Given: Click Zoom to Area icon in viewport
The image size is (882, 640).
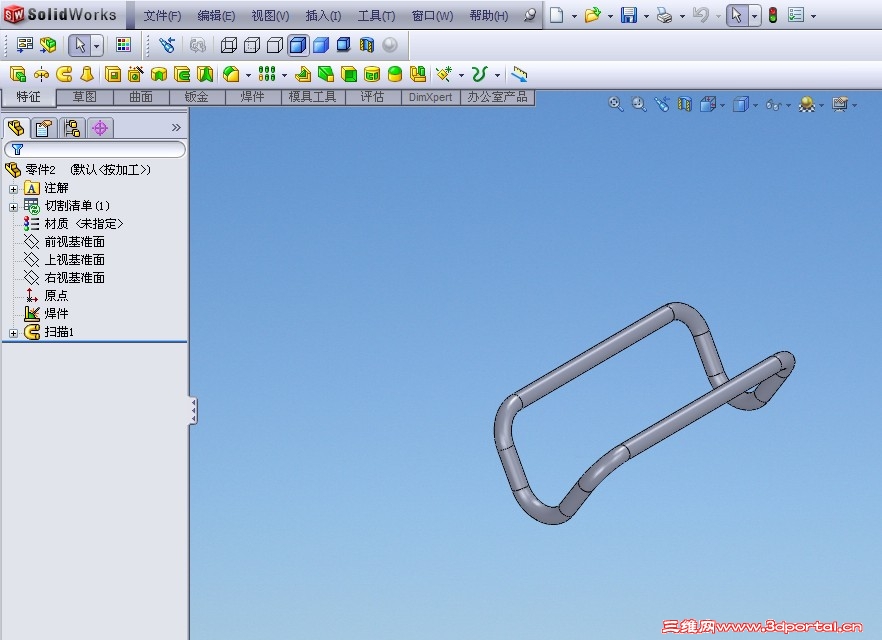Looking at the screenshot, I should pos(638,104).
